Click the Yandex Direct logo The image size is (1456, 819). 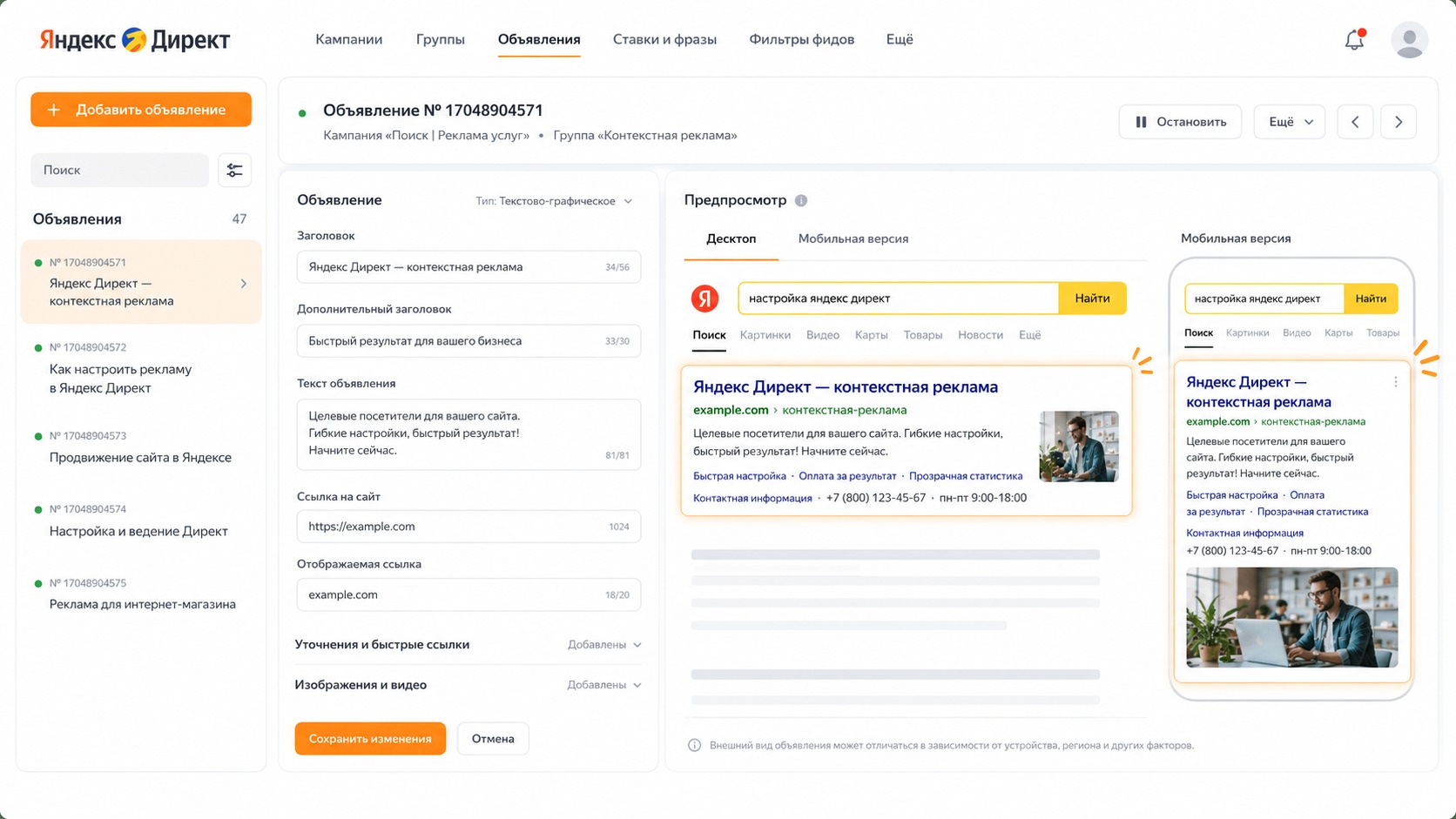point(135,39)
